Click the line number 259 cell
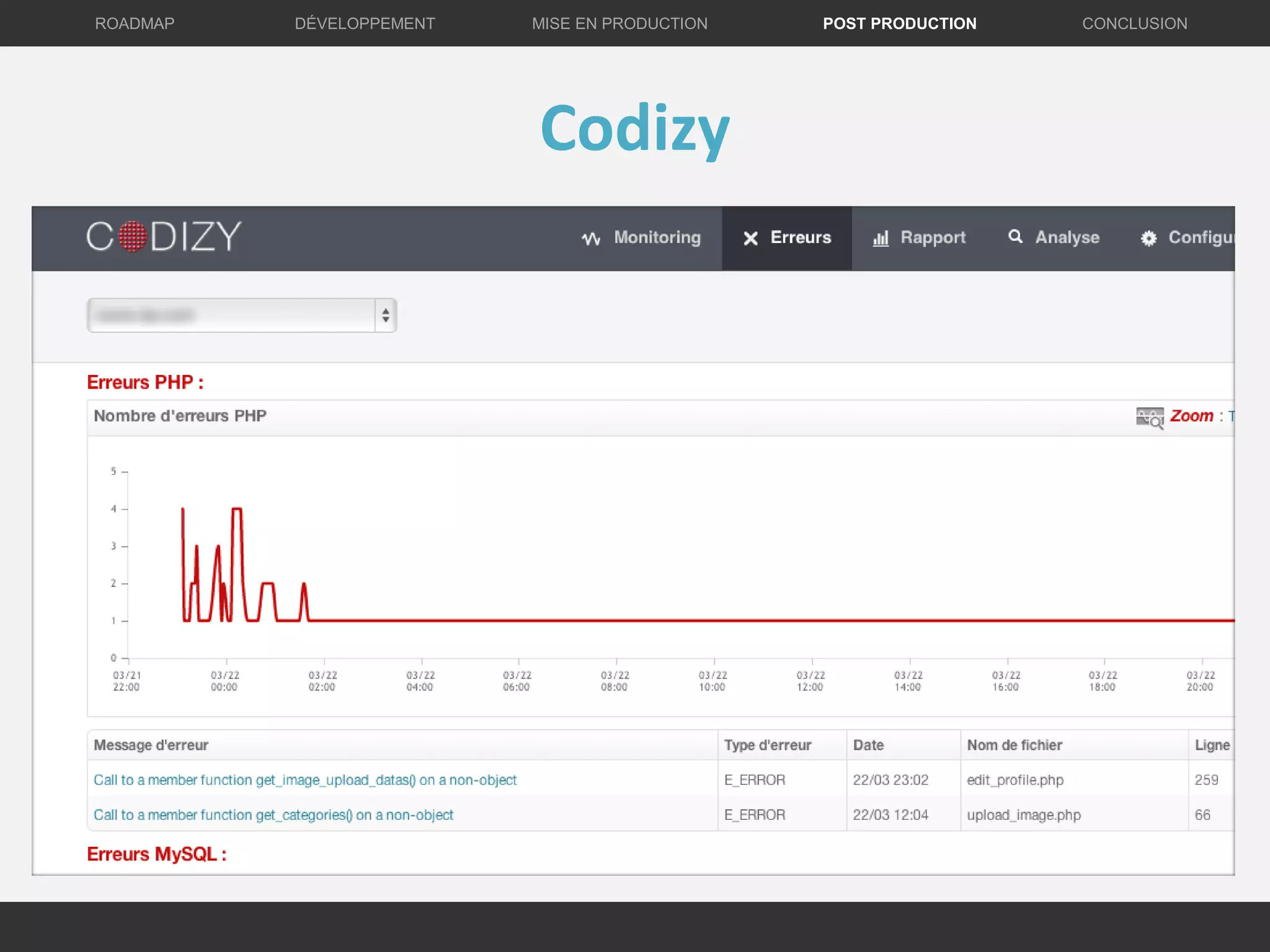This screenshot has width=1270, height=952. (1206, 780)
